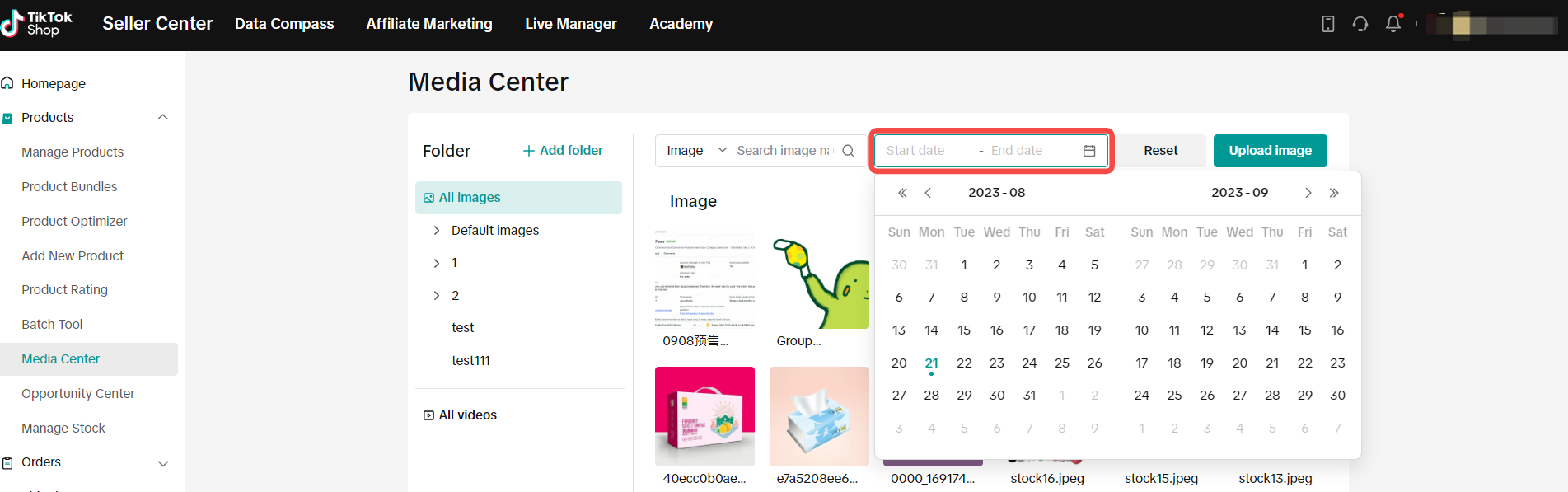Click the Upload image button
This screenshot has height=492, width=1568.
(1270, 151)
